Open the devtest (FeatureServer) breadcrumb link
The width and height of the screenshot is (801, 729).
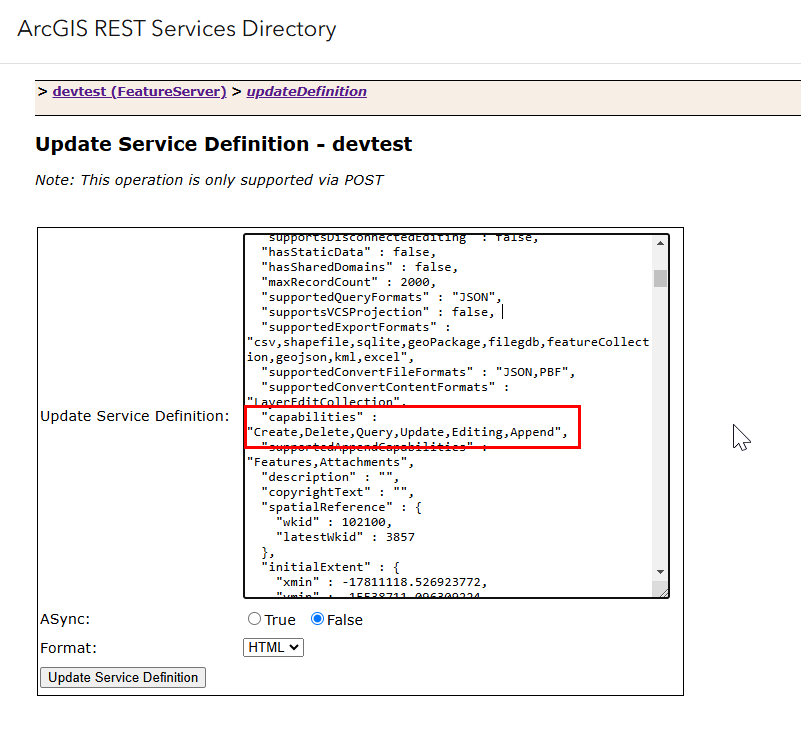(138, 91)
